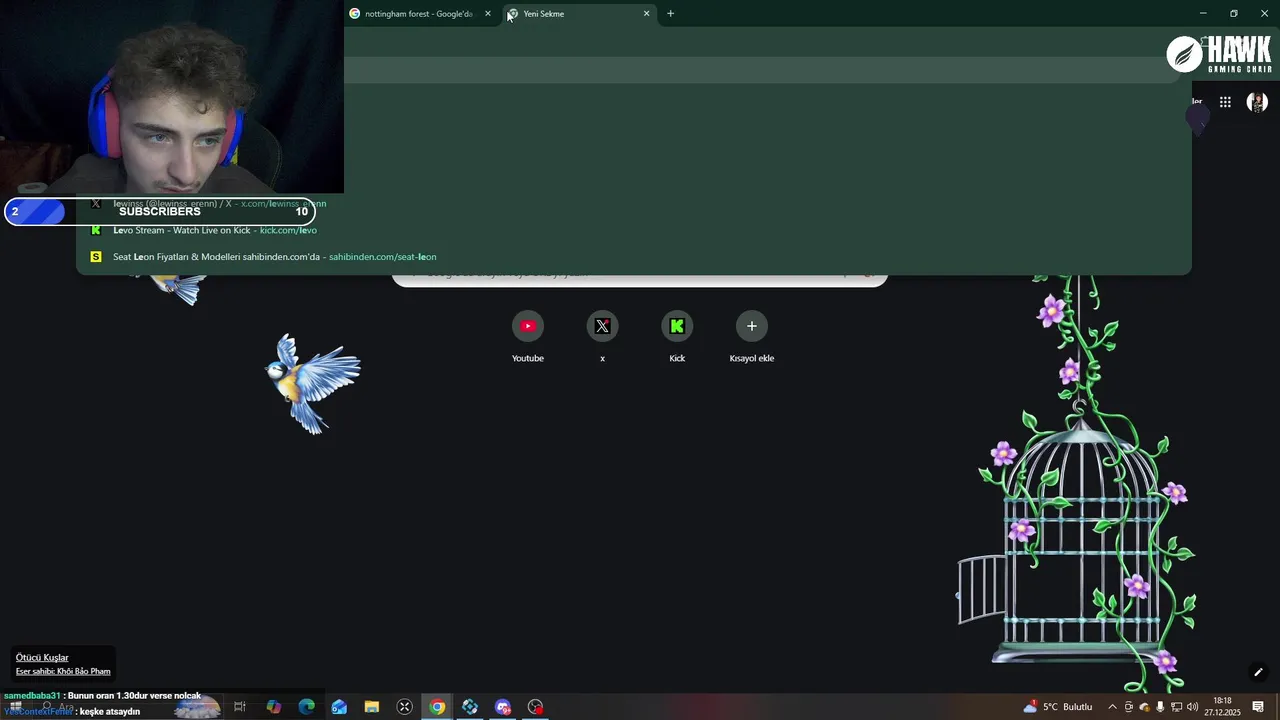Open the Discord taskbar icon
Viewport: 1280px width, 720px height.
coord(503,707)
